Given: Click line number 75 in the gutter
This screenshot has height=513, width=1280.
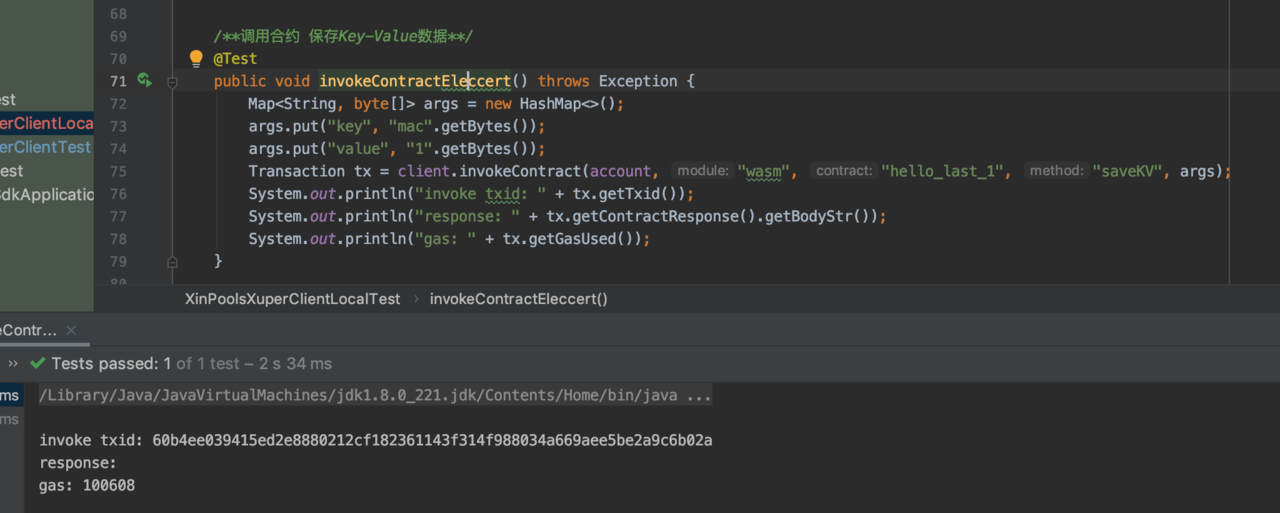Looking at the screenshot, I should (x=117, y=171).
